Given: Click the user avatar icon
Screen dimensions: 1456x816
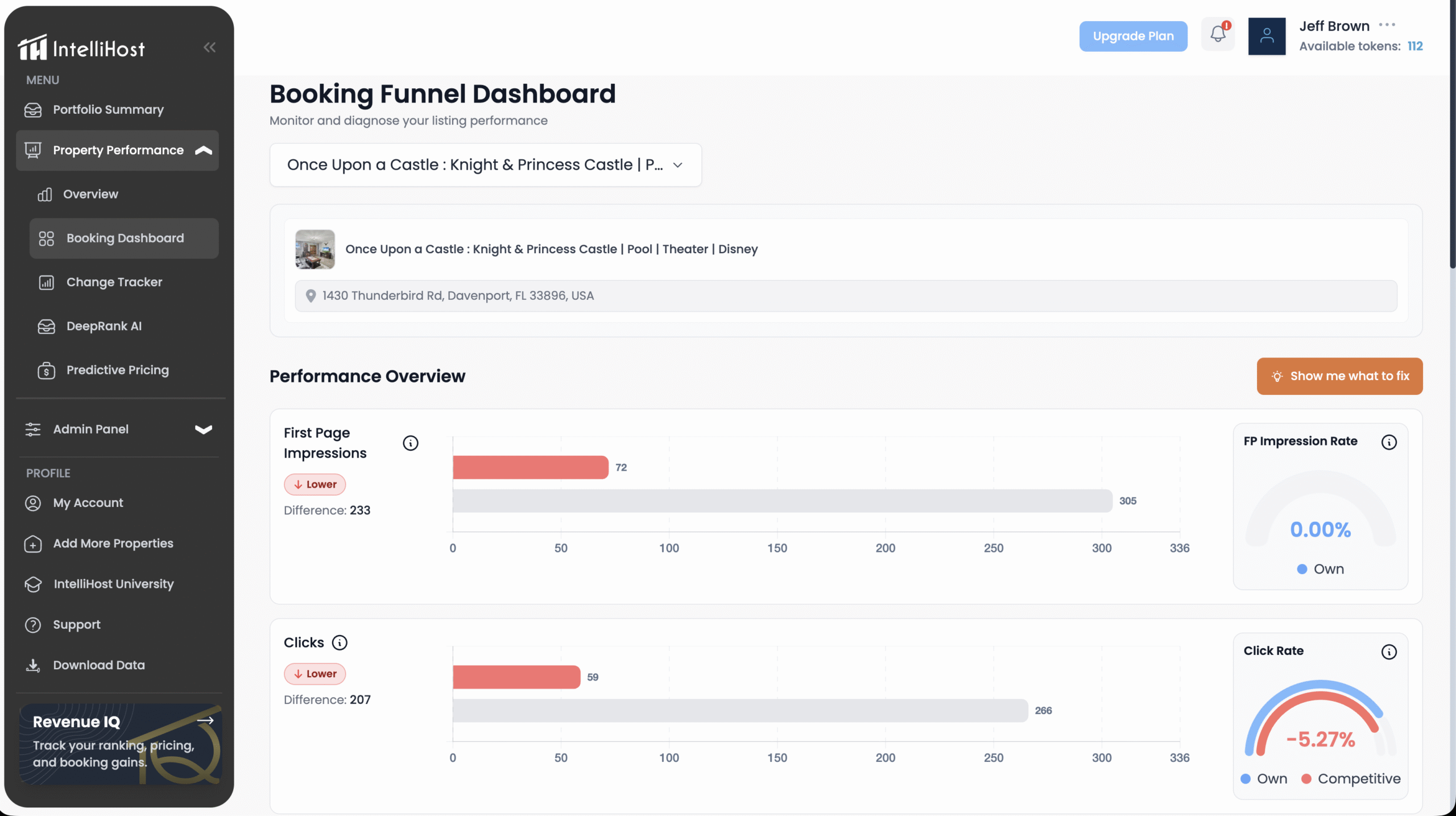Looking at the screenshot, I should (1267, 36).
